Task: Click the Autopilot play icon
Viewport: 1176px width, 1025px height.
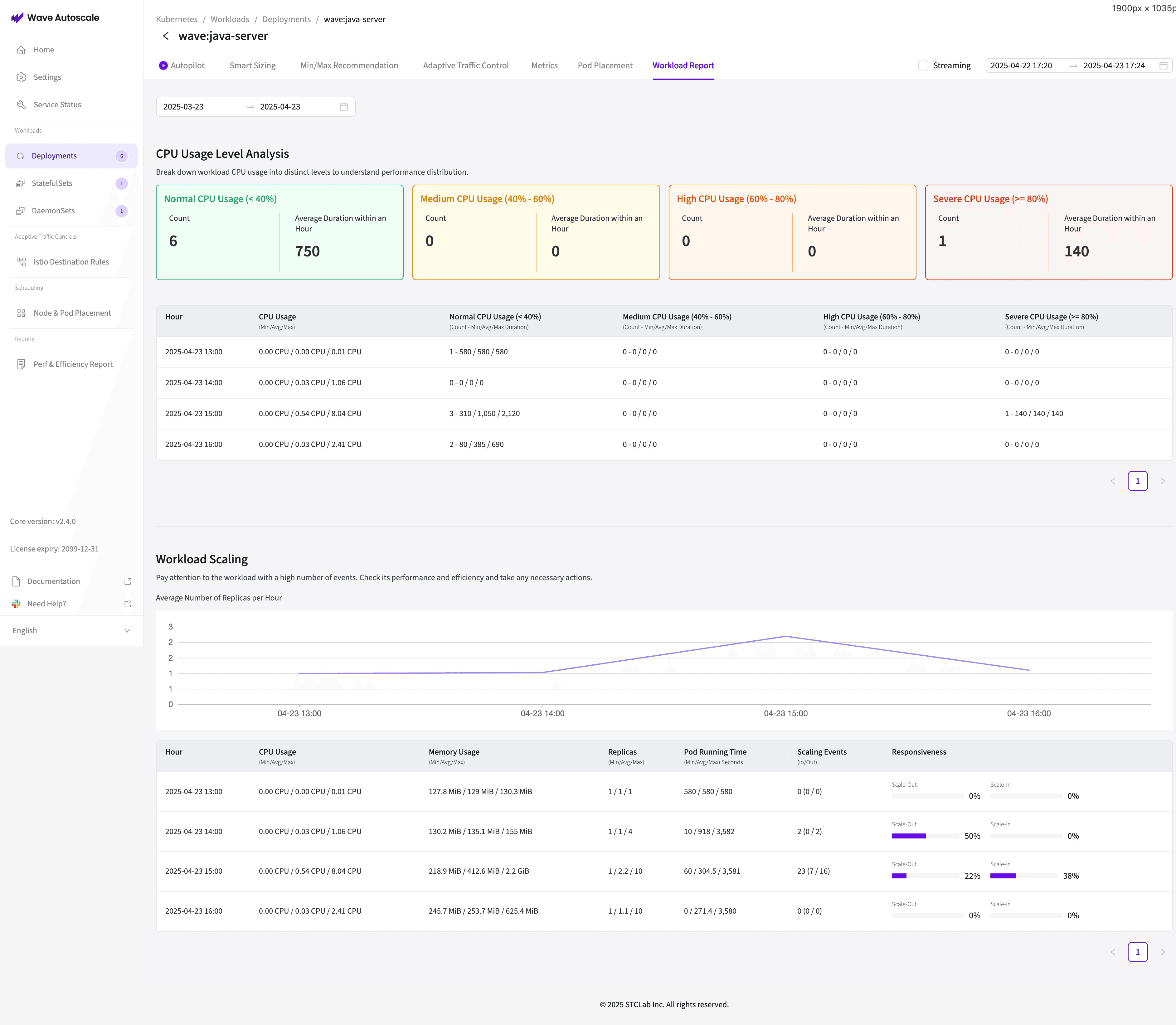Action: [x=163, y=66]
